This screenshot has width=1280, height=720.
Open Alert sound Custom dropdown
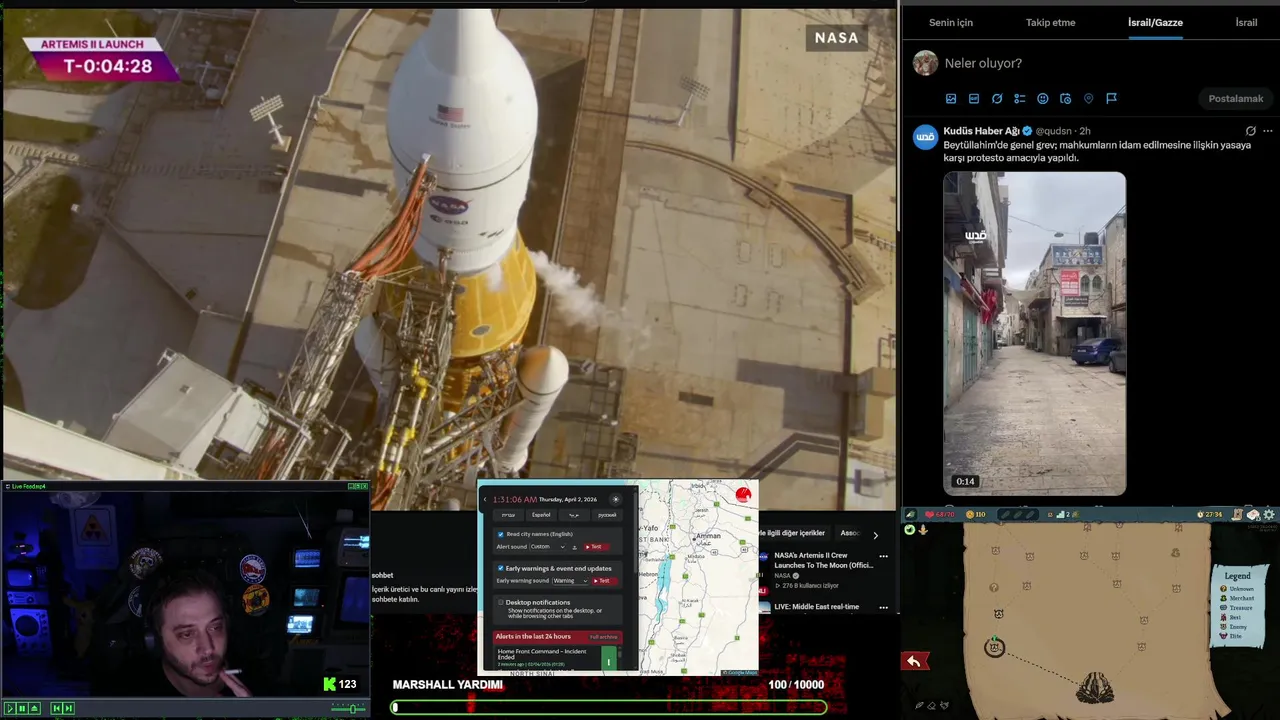[x=548, y=547]
